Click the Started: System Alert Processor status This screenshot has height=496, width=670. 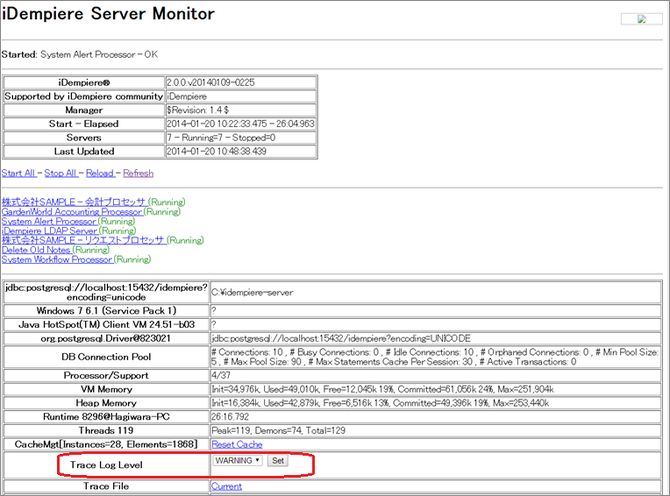click(x=80, y=55)
